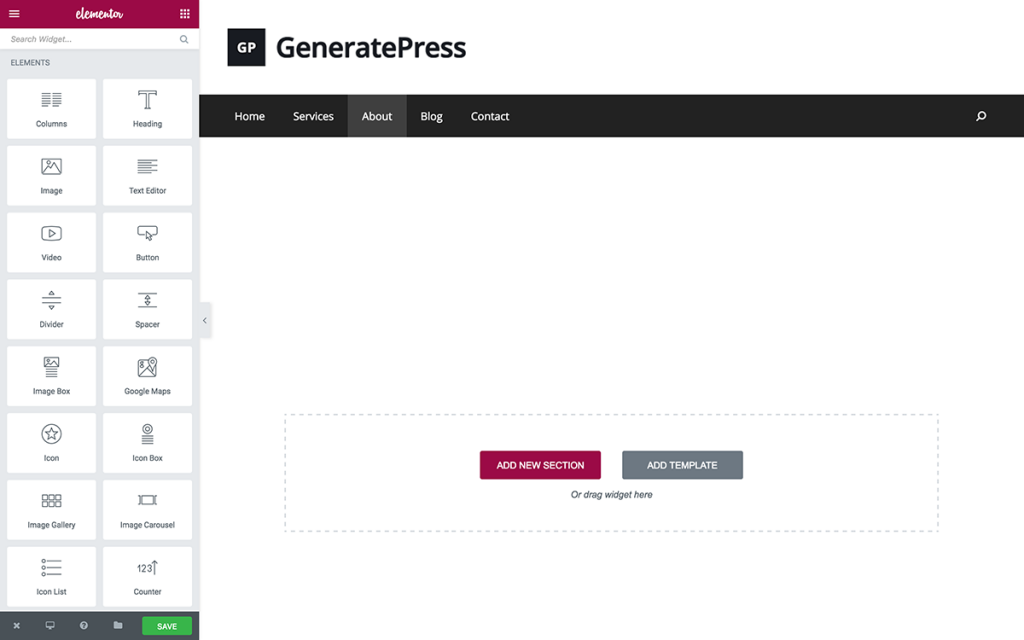Click the help question mark icon
This screenshot has width=1024, height=640.
[84, 626]
